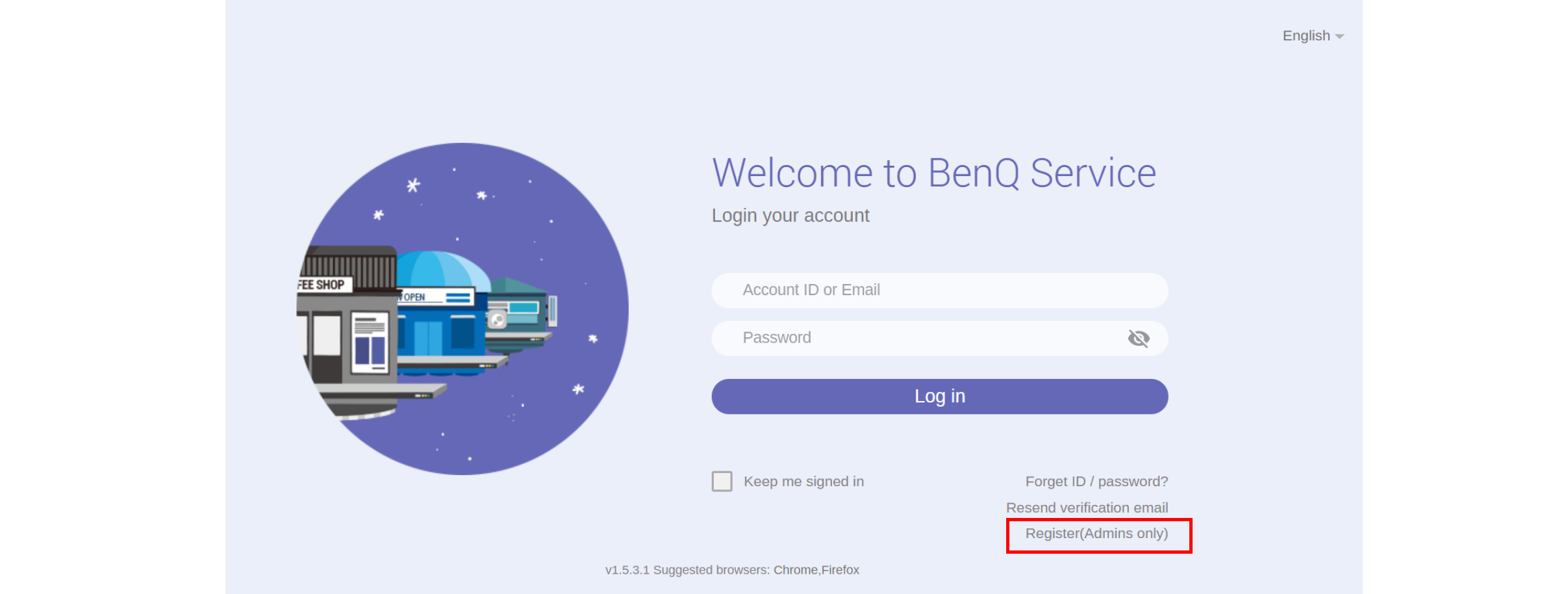Image resolution: width=1568 pixels, height=594 pixels.
Task: Click the blue dome awning on the shop
Action: tap(442, 270)
